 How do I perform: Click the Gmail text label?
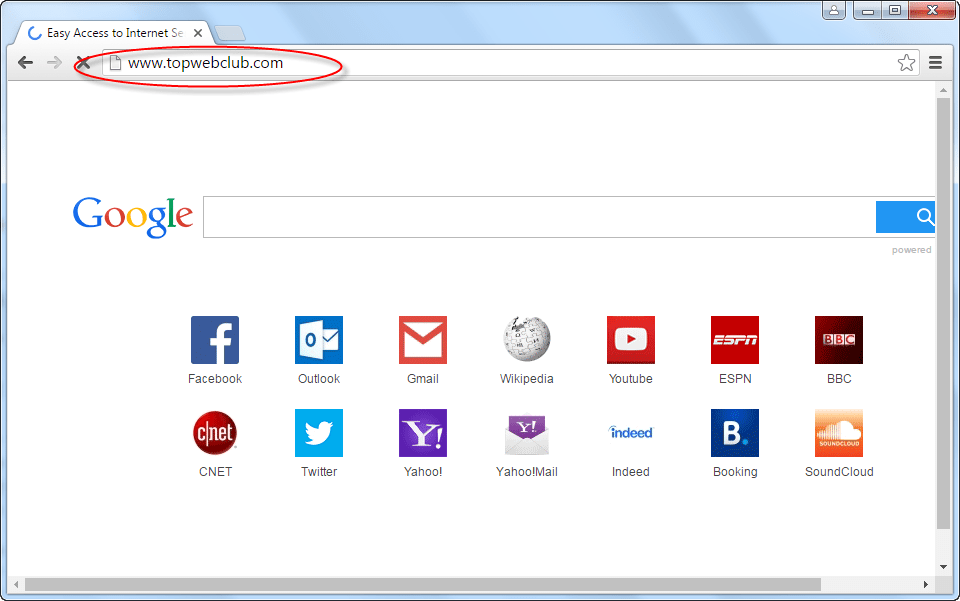[x=423, y=379]
